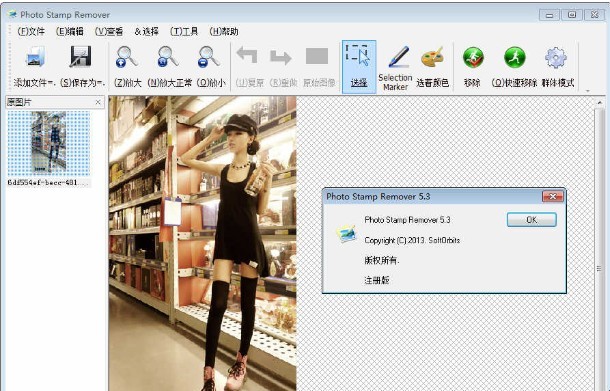
Task: Close the Photo Stamp Remover 5.3 dialog
Action: [552, 196]
